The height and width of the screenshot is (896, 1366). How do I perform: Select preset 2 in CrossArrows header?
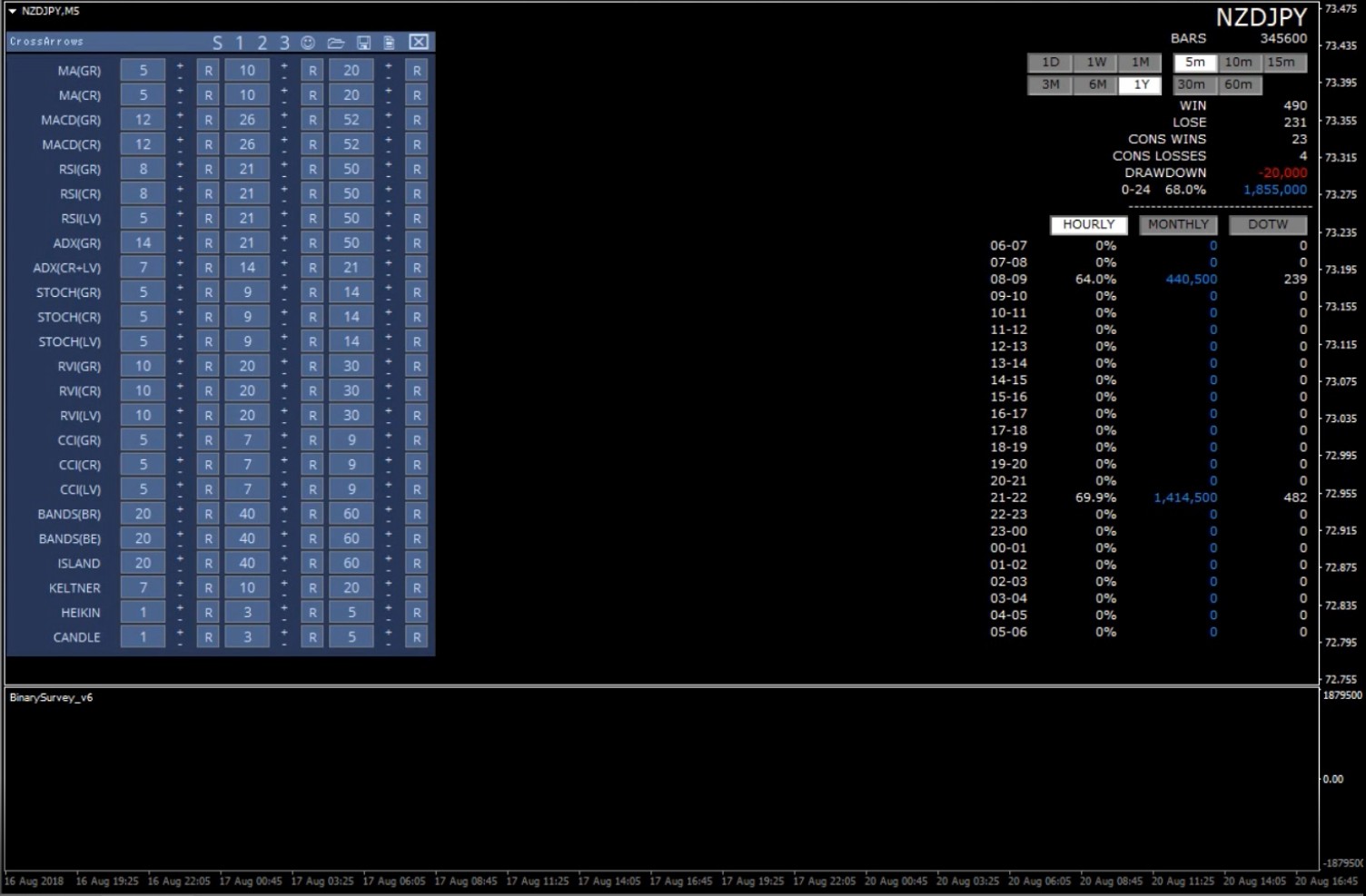[x=262, y=42]
